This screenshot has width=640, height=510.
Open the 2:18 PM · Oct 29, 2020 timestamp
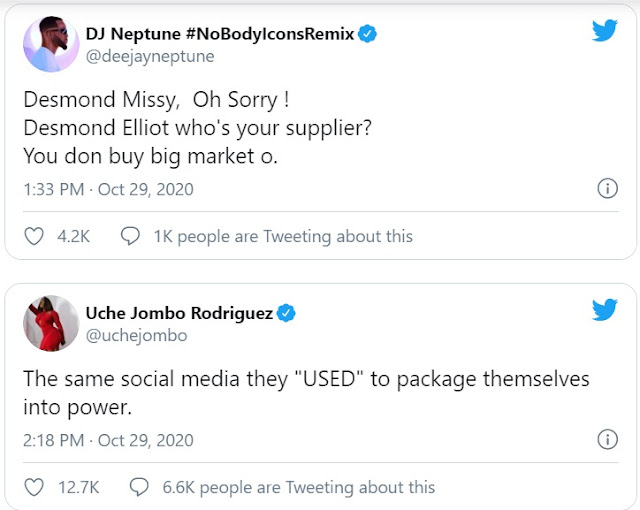click(108, 440)
